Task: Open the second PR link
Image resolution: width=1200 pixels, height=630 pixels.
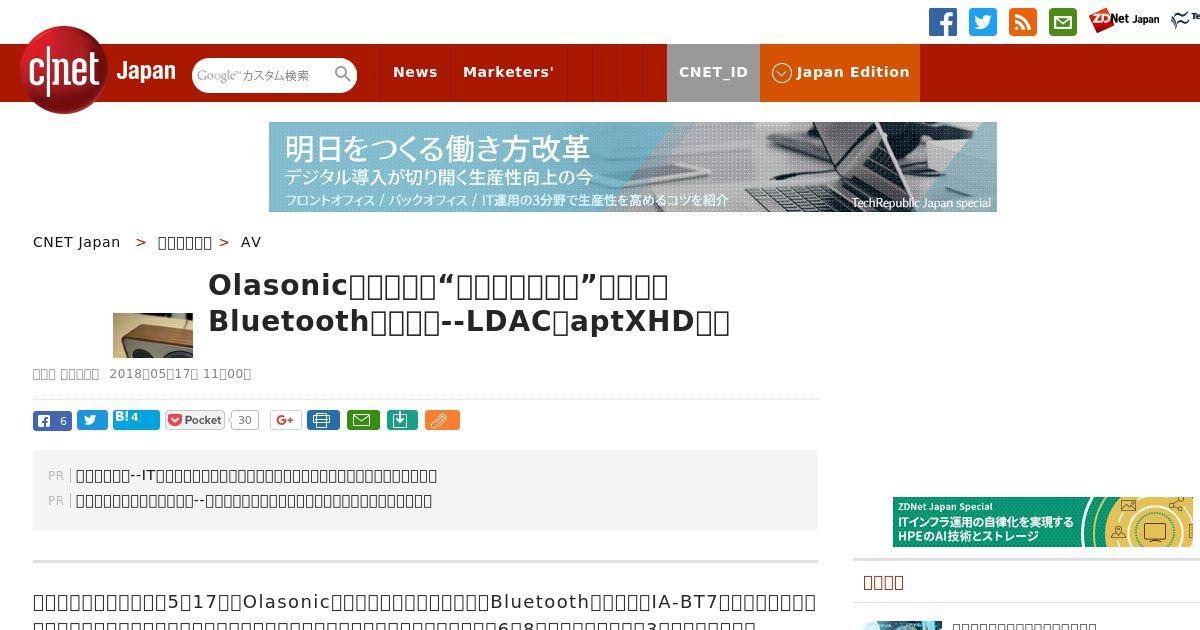Action: (254, 501)
